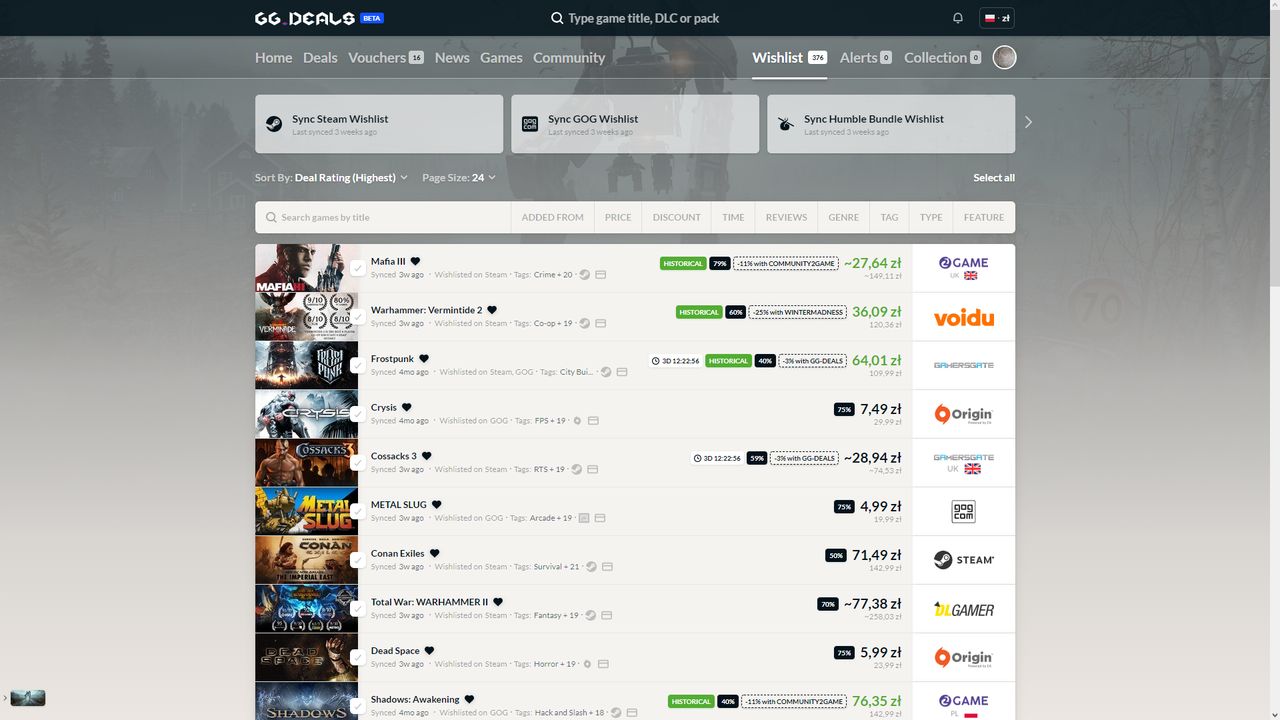Open the 2GAME store offer for Mafia III

point(963,268)
